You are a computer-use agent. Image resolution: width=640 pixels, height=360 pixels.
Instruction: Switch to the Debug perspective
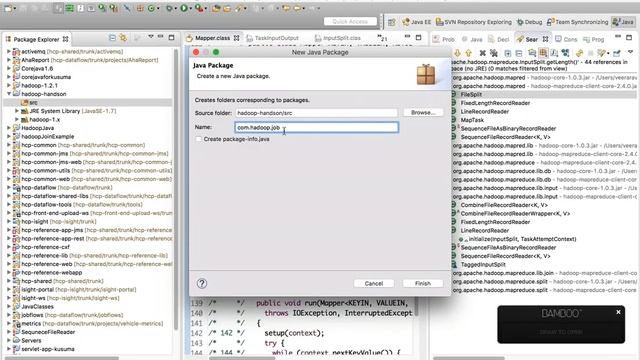coord(529,22)
